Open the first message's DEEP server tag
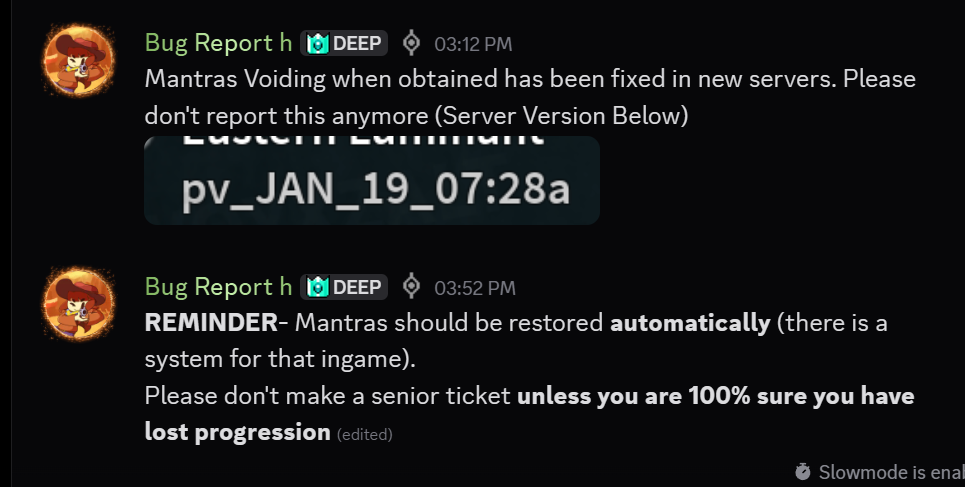This screenshot has width=965, height=487. 344,43
